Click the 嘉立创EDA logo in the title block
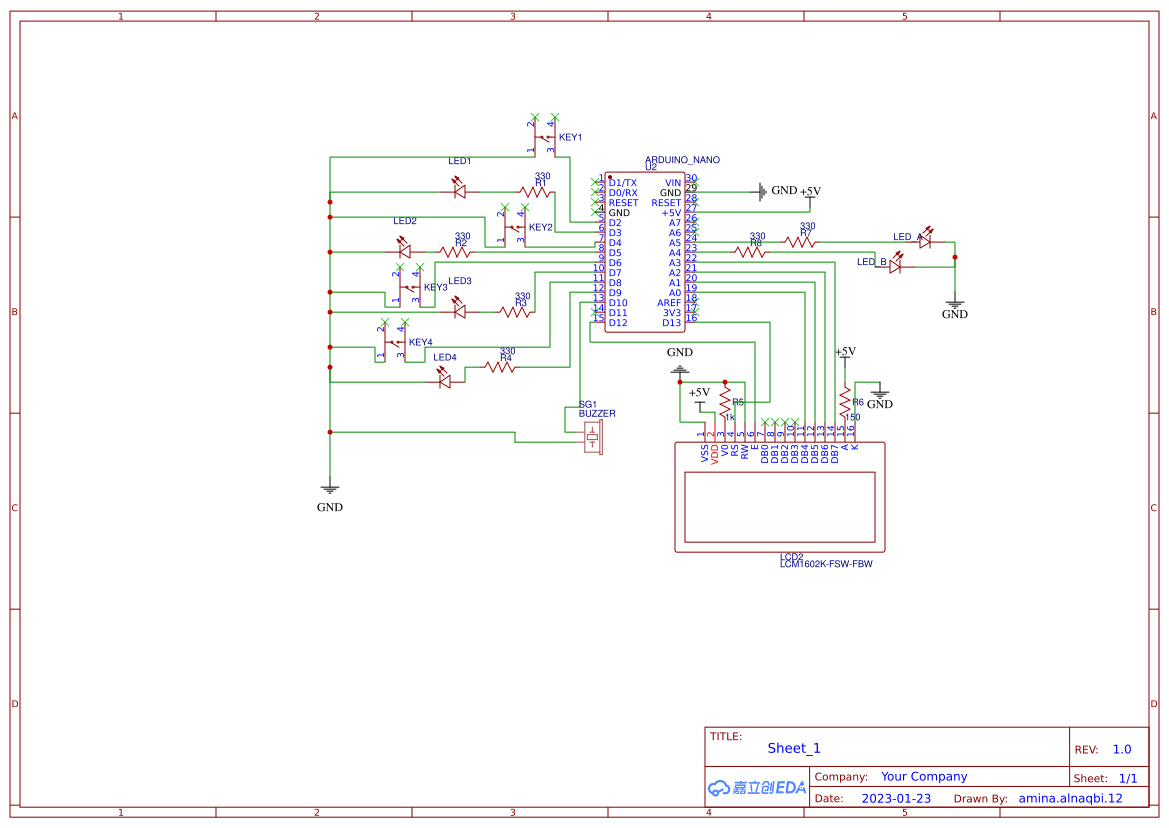 pos(756,788)
